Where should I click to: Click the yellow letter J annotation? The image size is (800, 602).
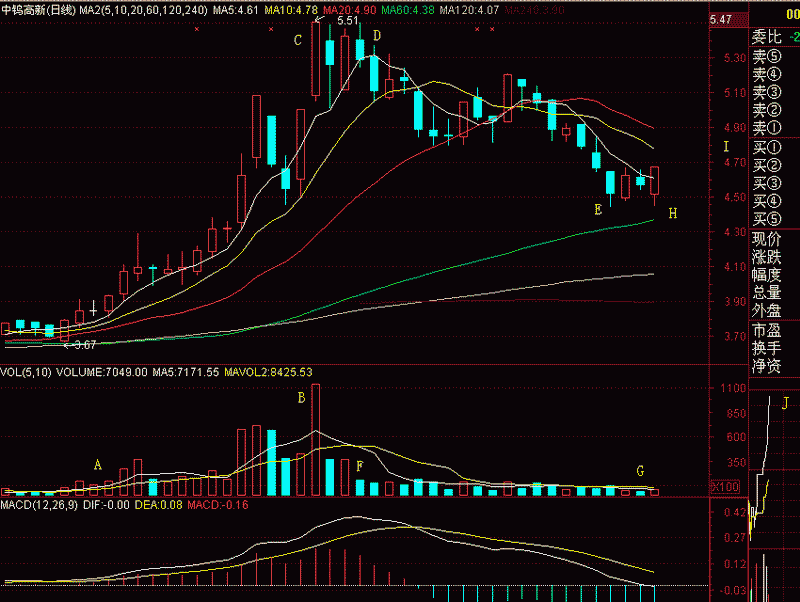coord(785,403)
